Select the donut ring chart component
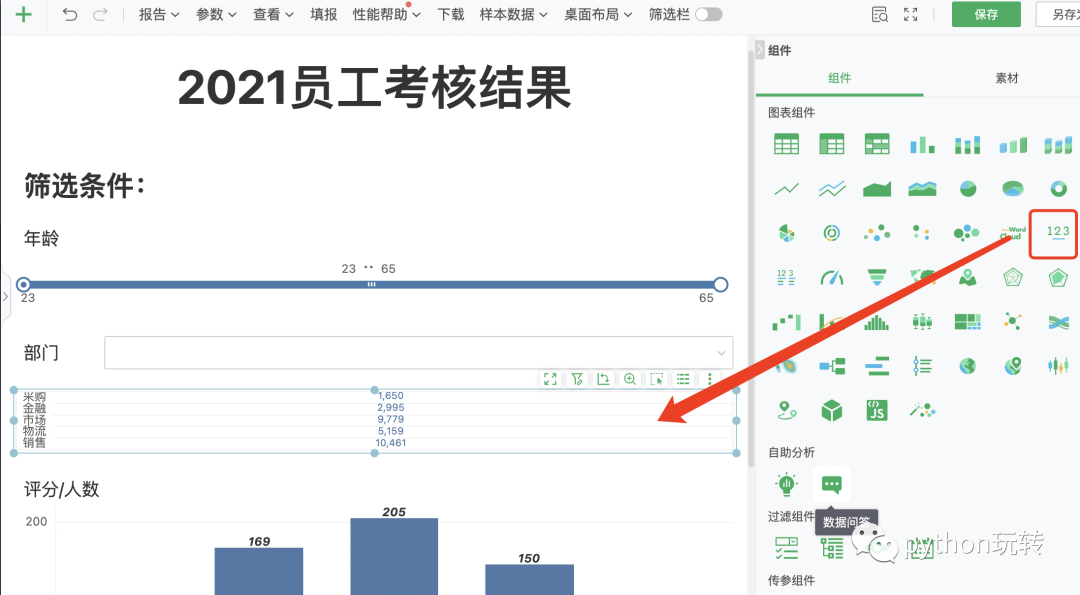Image resolution: width=1080 pixels, height=595 pixels. 1058,189
